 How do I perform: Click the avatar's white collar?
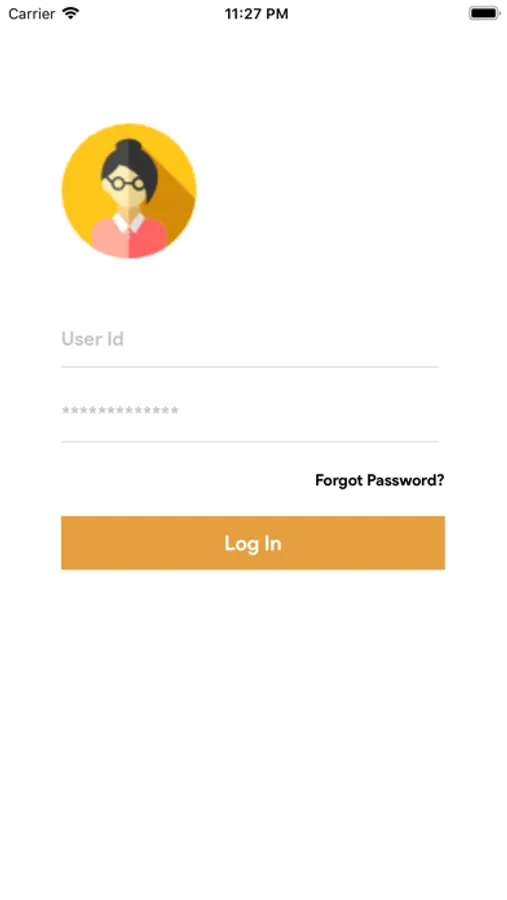[x=129, y=222]
